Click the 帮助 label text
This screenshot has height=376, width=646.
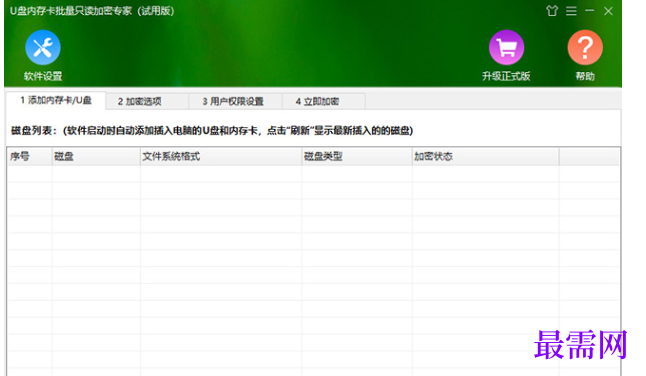[585, 76]
